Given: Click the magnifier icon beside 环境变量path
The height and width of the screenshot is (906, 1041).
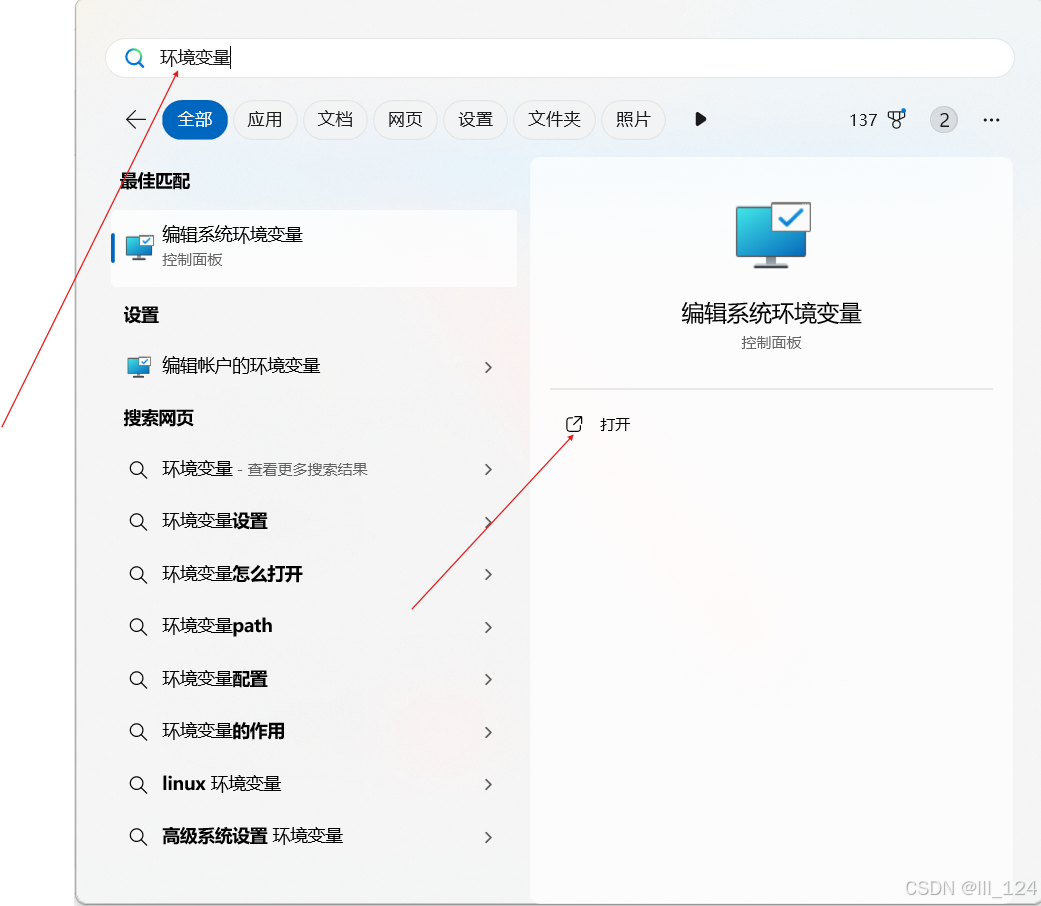Looking at the screenshot, I should click(x=138, y=627).
